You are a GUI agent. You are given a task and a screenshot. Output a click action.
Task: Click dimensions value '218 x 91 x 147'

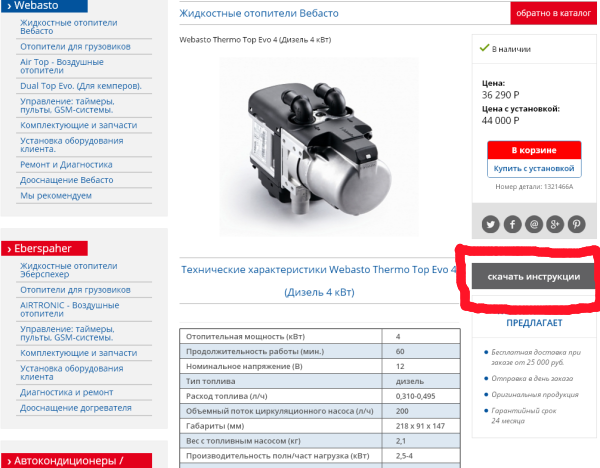click(420, 426)
